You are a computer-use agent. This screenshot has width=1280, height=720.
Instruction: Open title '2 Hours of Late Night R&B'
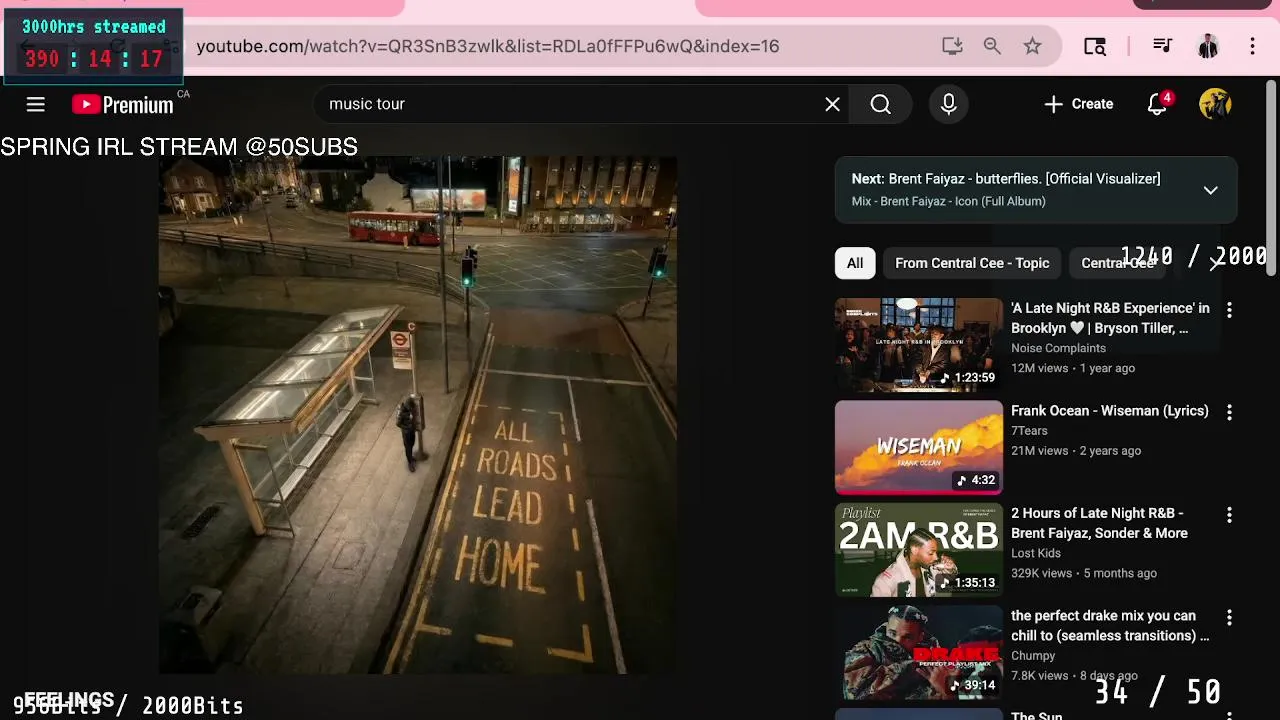[x=1099, y=523]
